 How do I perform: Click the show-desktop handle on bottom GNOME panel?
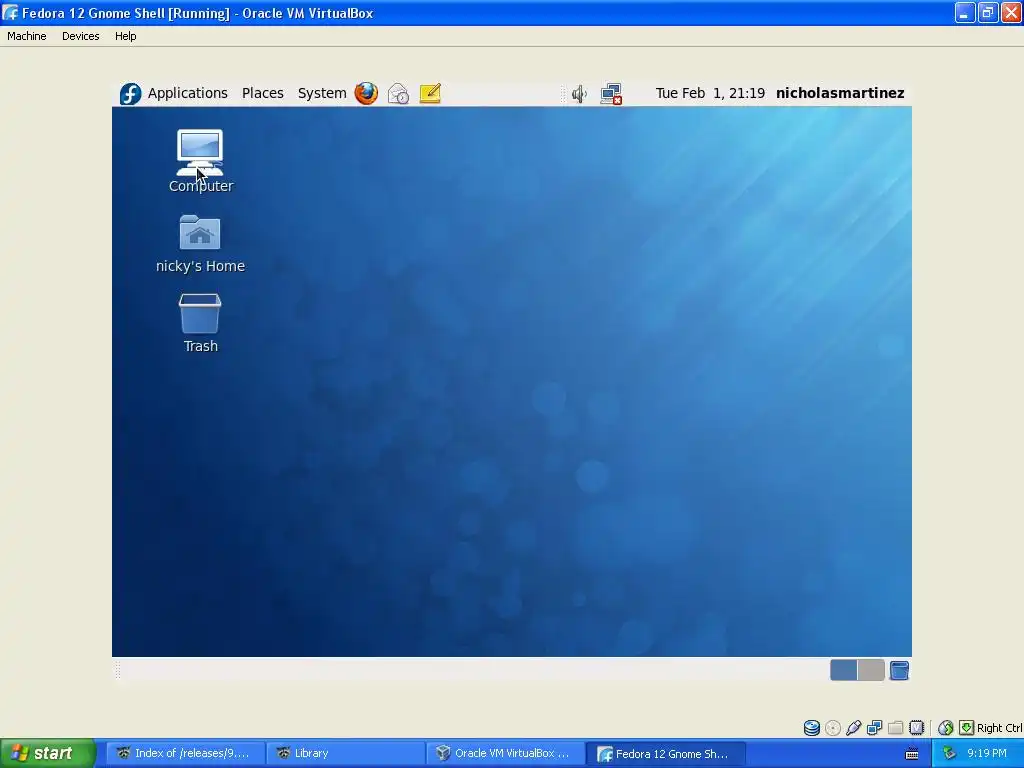tap(118, 670)
